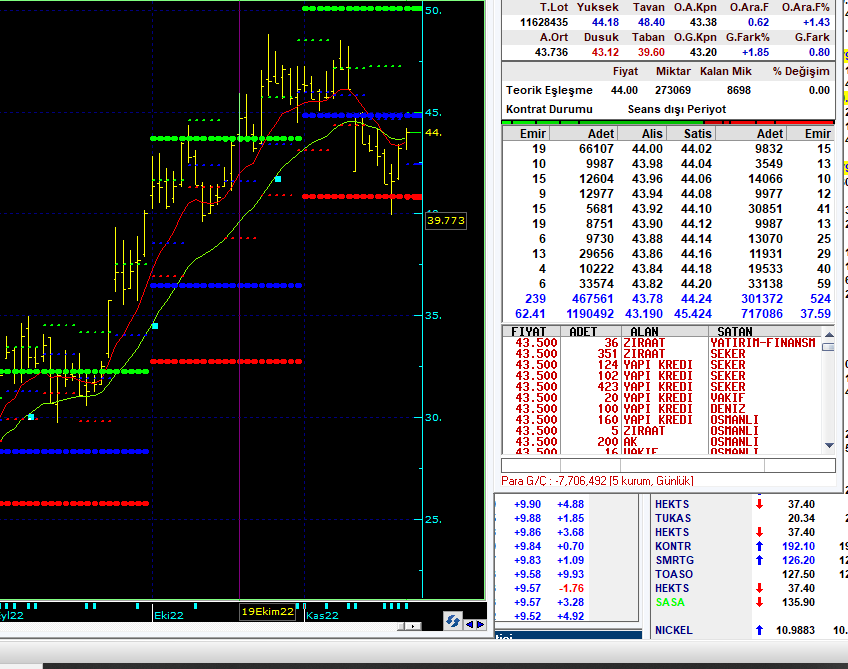The width and height of the screenshot is (848, 669).
Task: Click the Teorik Eşleşme label
Action: coord(549,90)
